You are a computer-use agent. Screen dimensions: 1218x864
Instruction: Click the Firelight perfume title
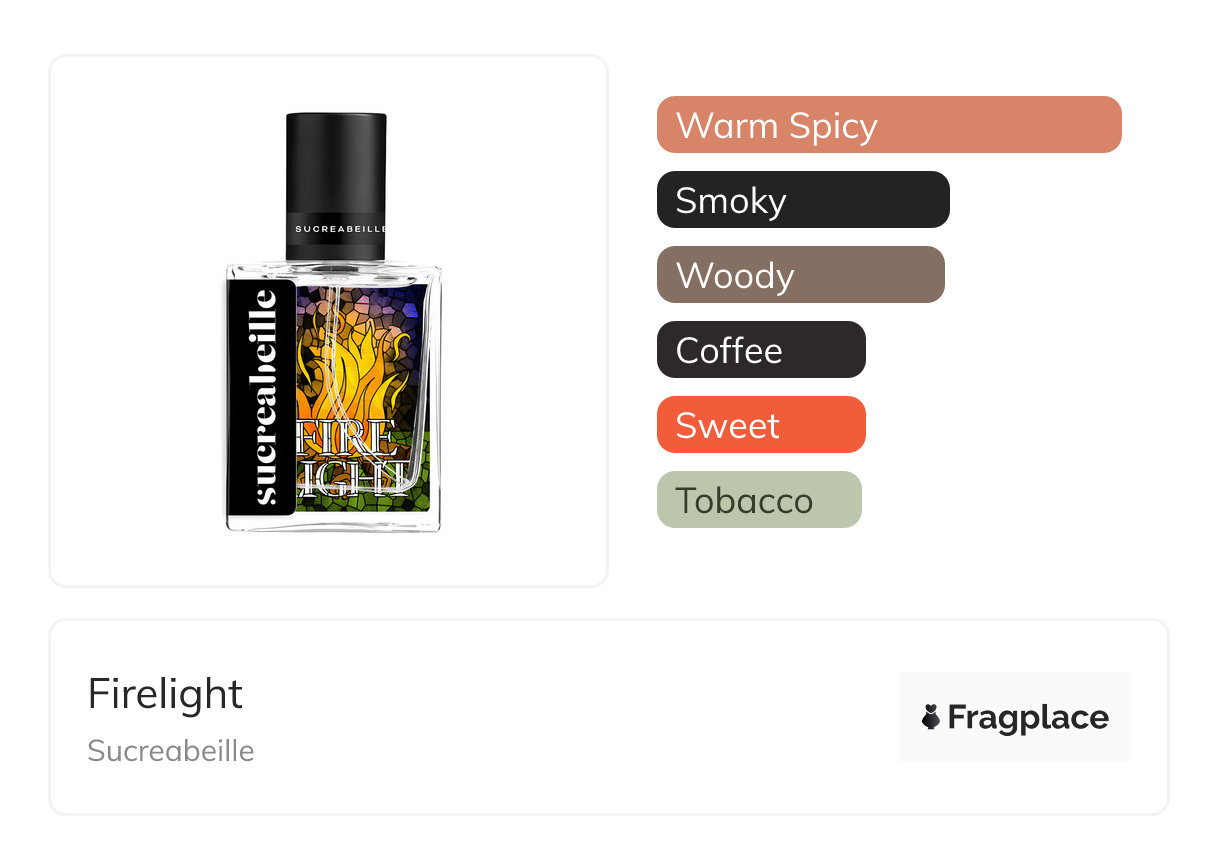[x=165, y=693]
